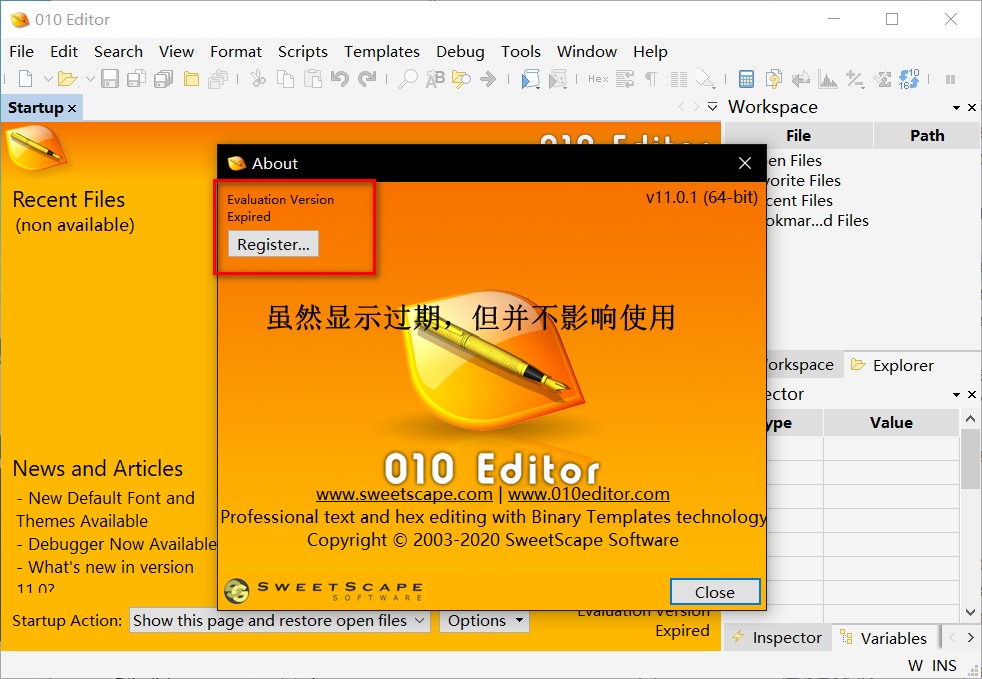Click the Inspector scroll down arrow

tap(970, 612)
